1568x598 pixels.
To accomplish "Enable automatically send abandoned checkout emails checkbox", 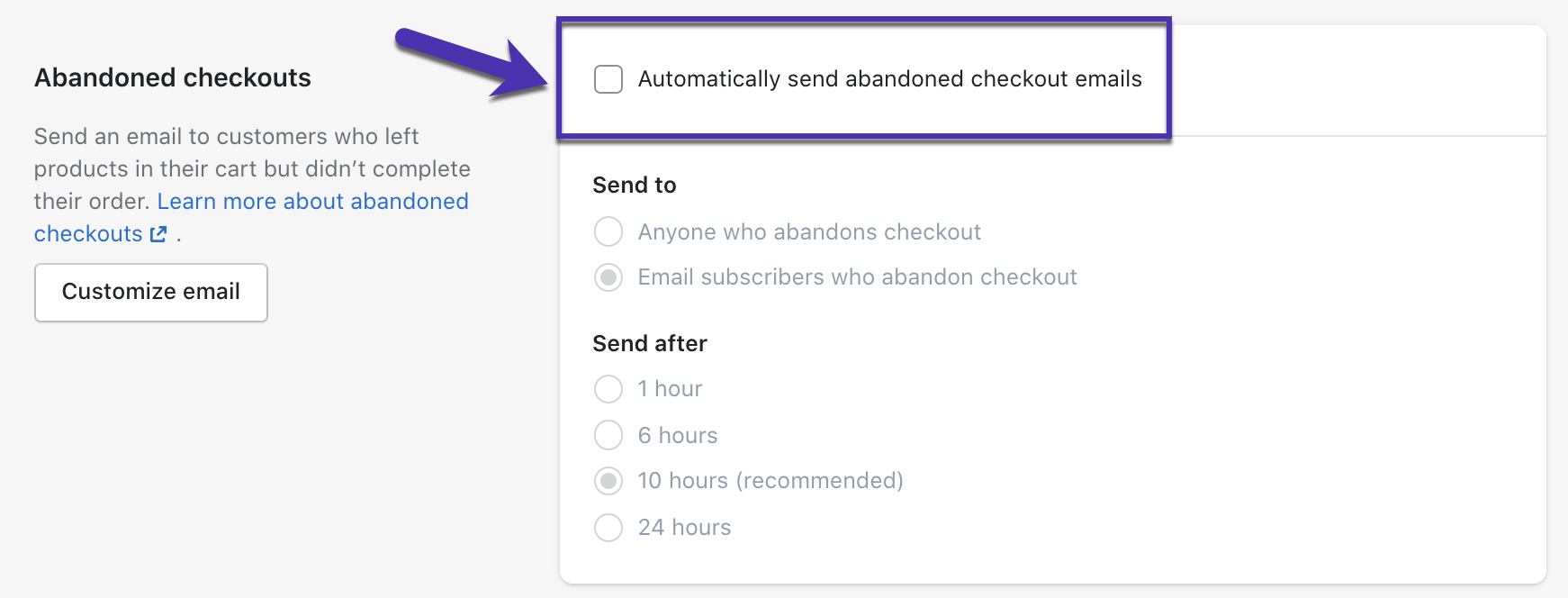I will pos(608,79).
